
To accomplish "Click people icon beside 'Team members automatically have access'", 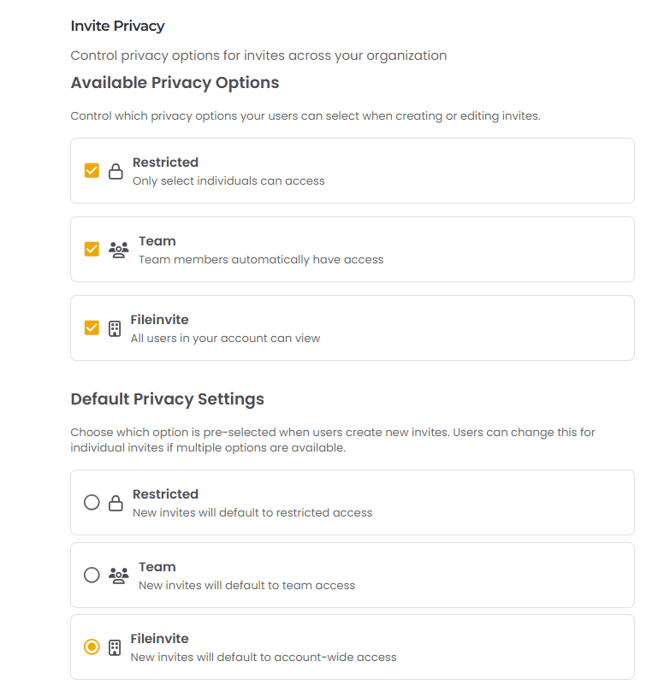I will [118, 250].
